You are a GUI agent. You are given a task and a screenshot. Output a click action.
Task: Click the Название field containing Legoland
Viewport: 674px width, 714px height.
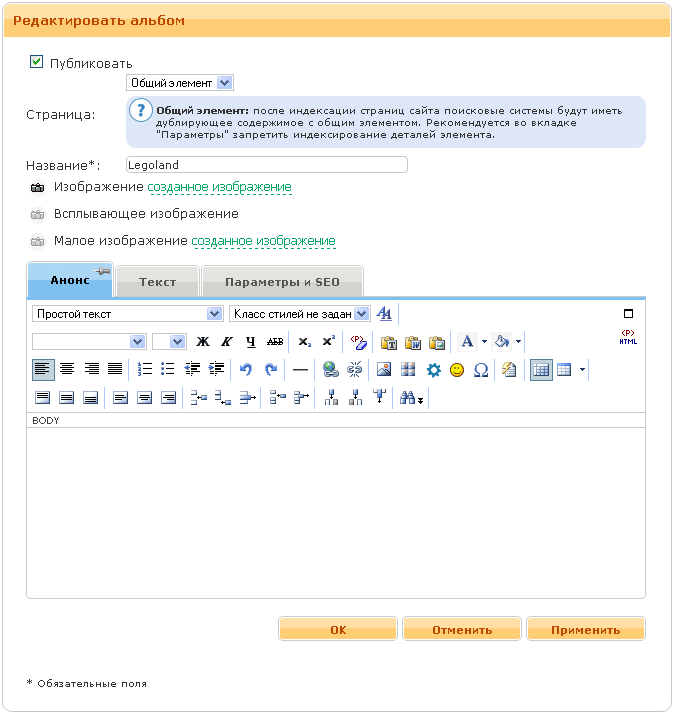pyautogui.click(x=267, y=165)
